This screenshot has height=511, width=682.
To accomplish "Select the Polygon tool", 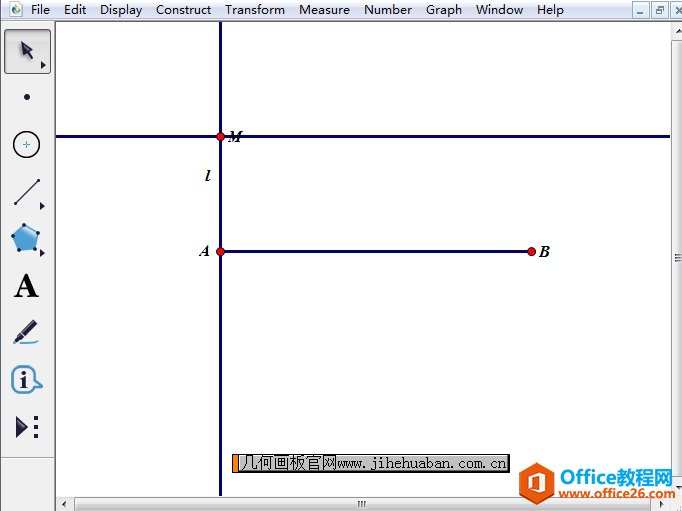I will tap(25, 237).
